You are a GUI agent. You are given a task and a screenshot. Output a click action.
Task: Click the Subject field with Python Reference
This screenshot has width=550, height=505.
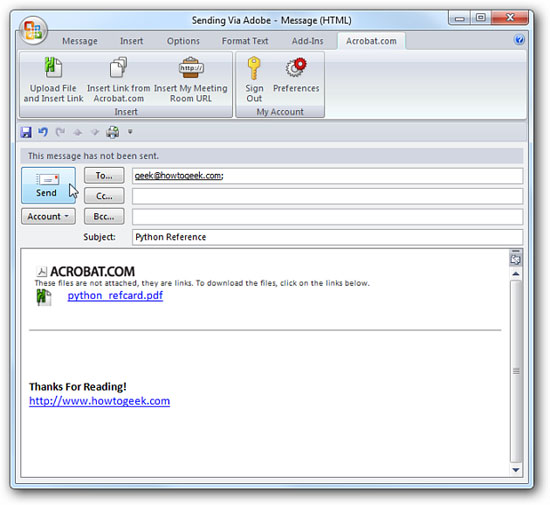tap(327, 237)
